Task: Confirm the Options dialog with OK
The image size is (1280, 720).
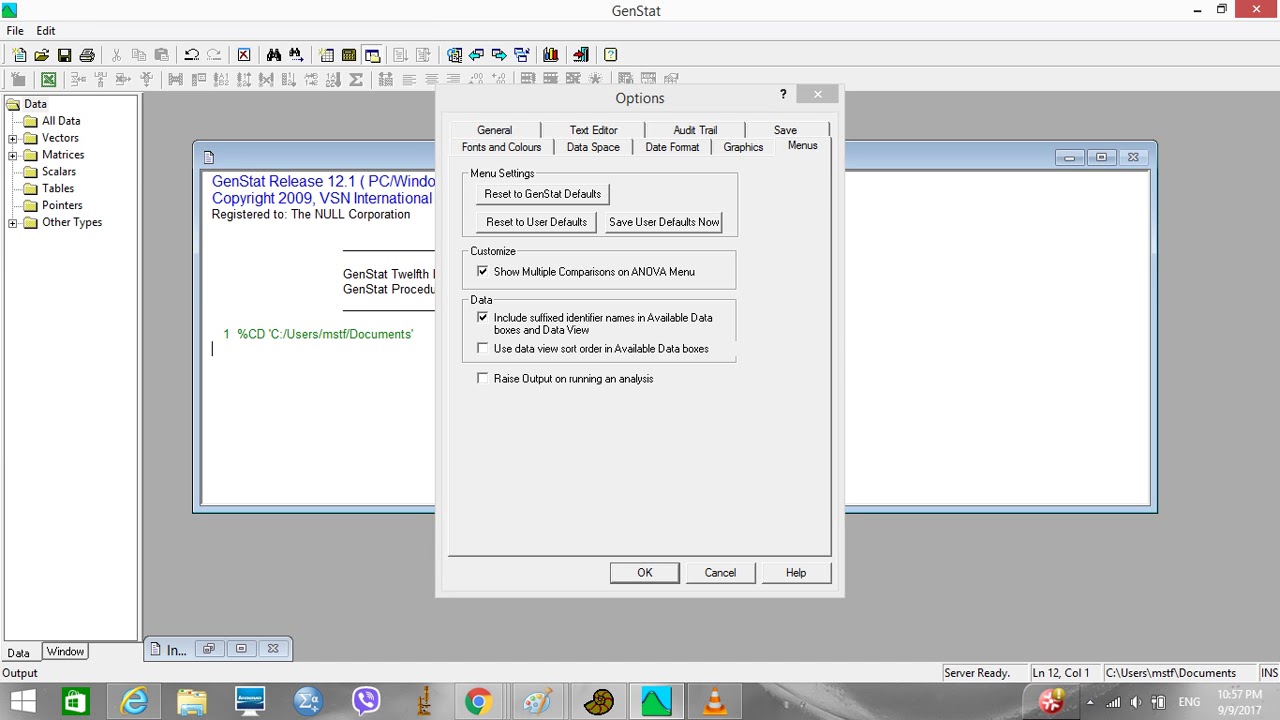Action: (644, 573)
